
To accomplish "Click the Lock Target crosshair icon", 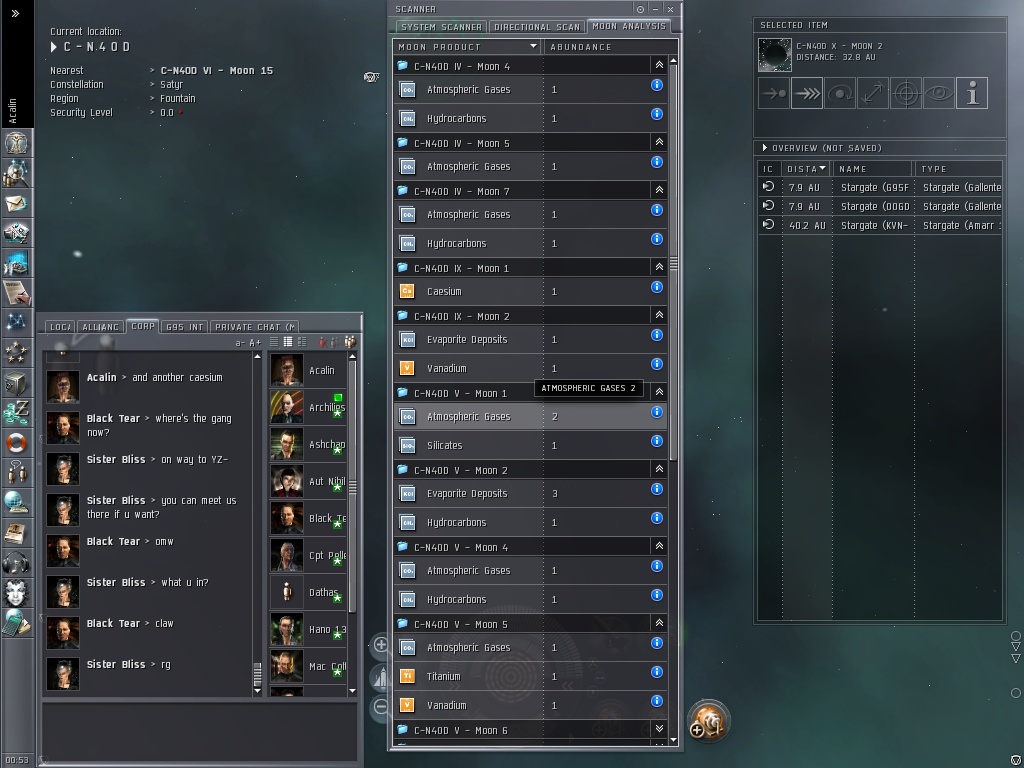I will click(x=906, y=93).
